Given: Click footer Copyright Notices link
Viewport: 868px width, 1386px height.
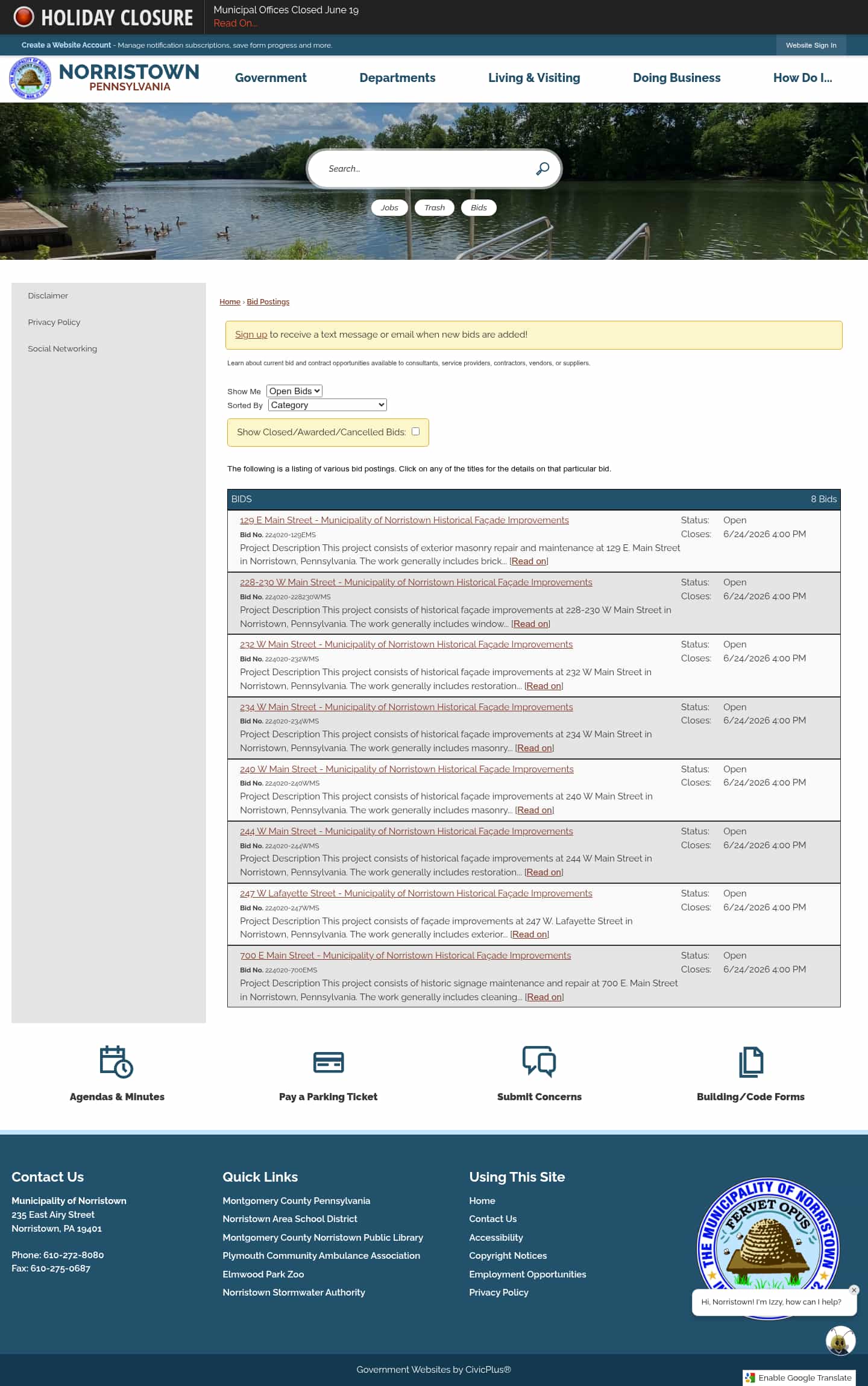Looking at the screenshot, I should click(508, 1255).
